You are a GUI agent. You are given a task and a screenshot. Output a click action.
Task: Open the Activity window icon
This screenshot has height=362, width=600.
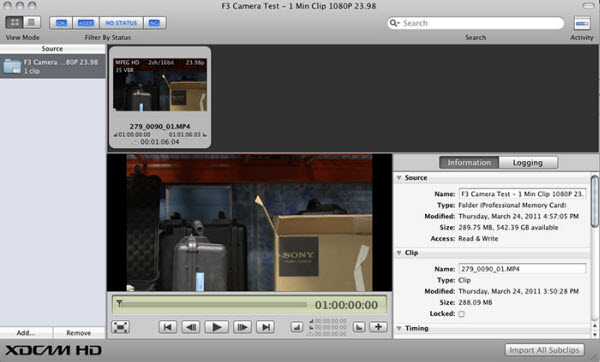582,23
